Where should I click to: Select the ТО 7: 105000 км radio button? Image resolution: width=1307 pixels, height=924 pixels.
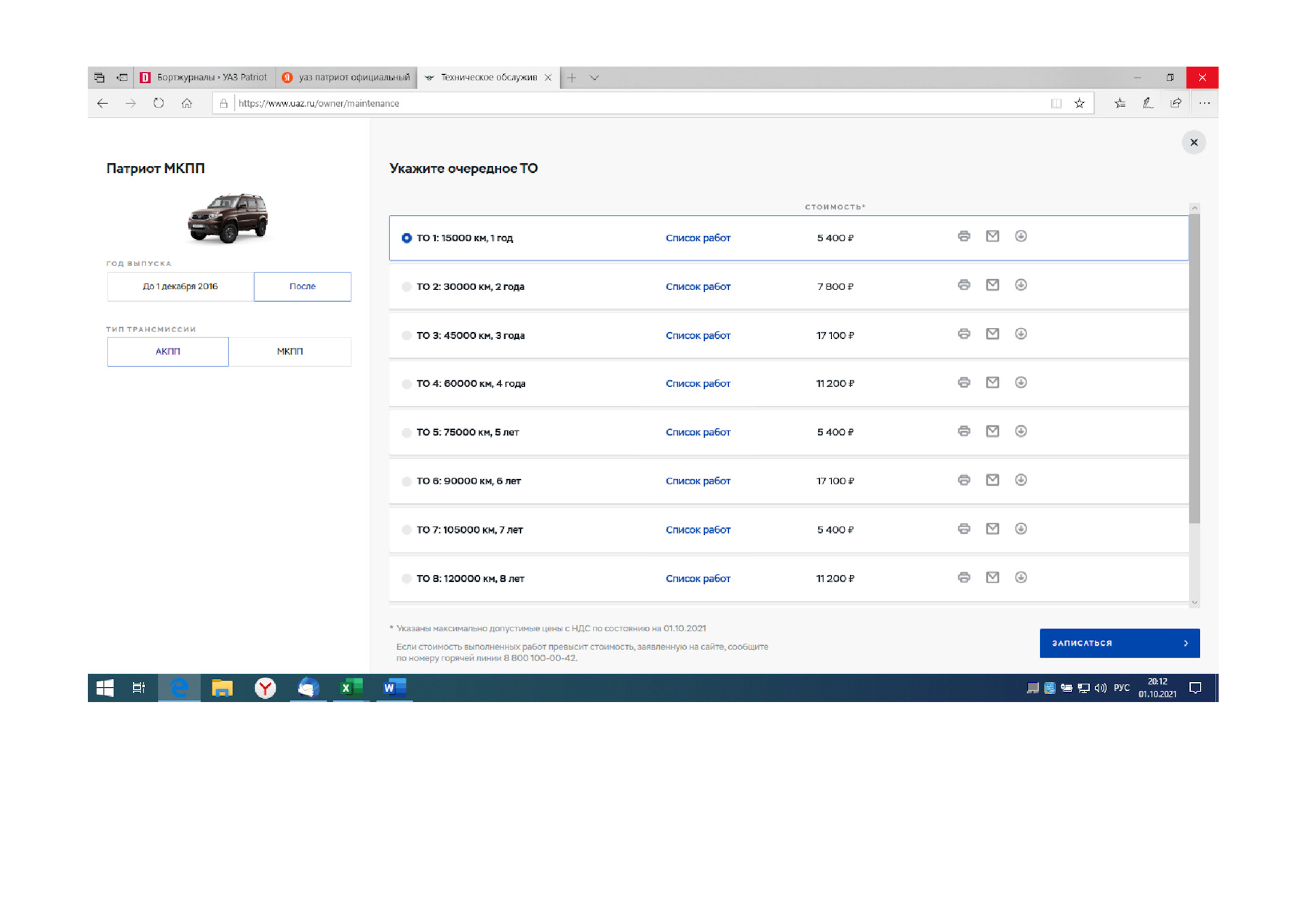pos(406,530)
